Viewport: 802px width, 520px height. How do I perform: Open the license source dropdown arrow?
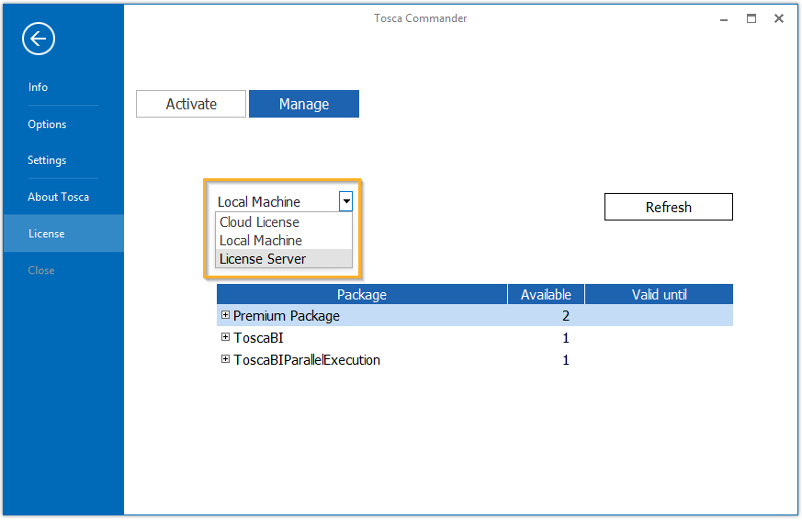pos(345,201)
